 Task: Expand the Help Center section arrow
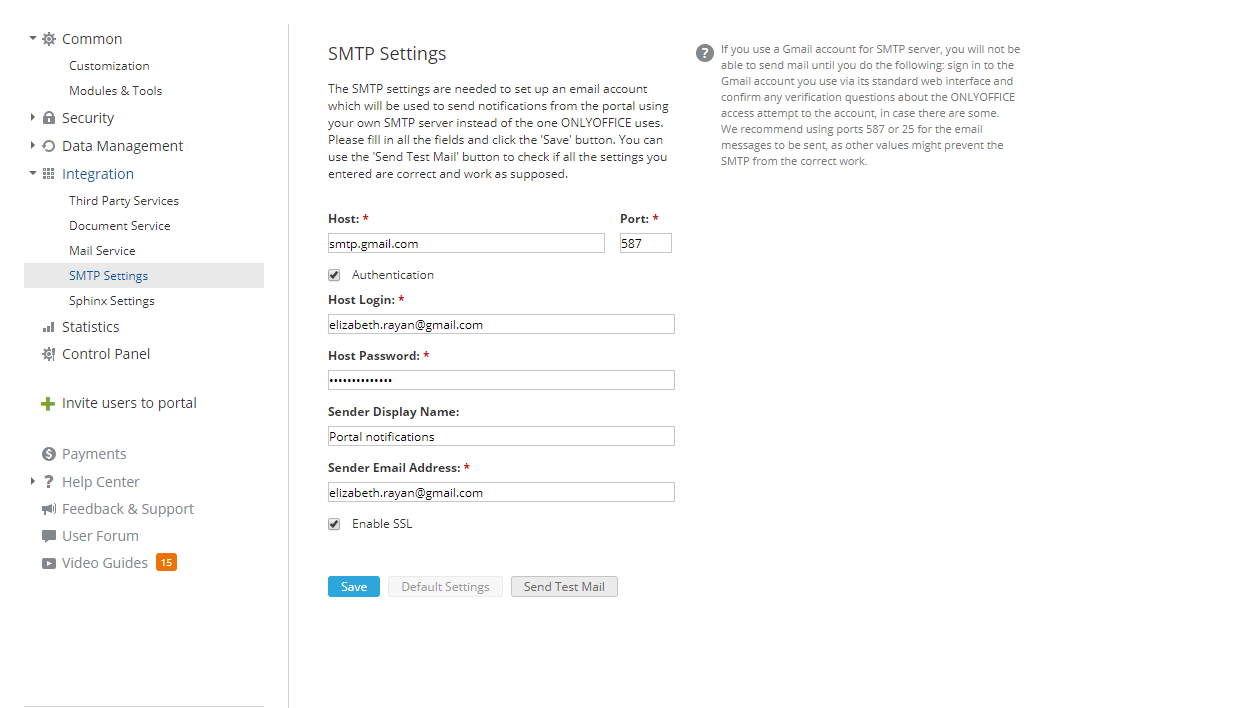(33, 482)
